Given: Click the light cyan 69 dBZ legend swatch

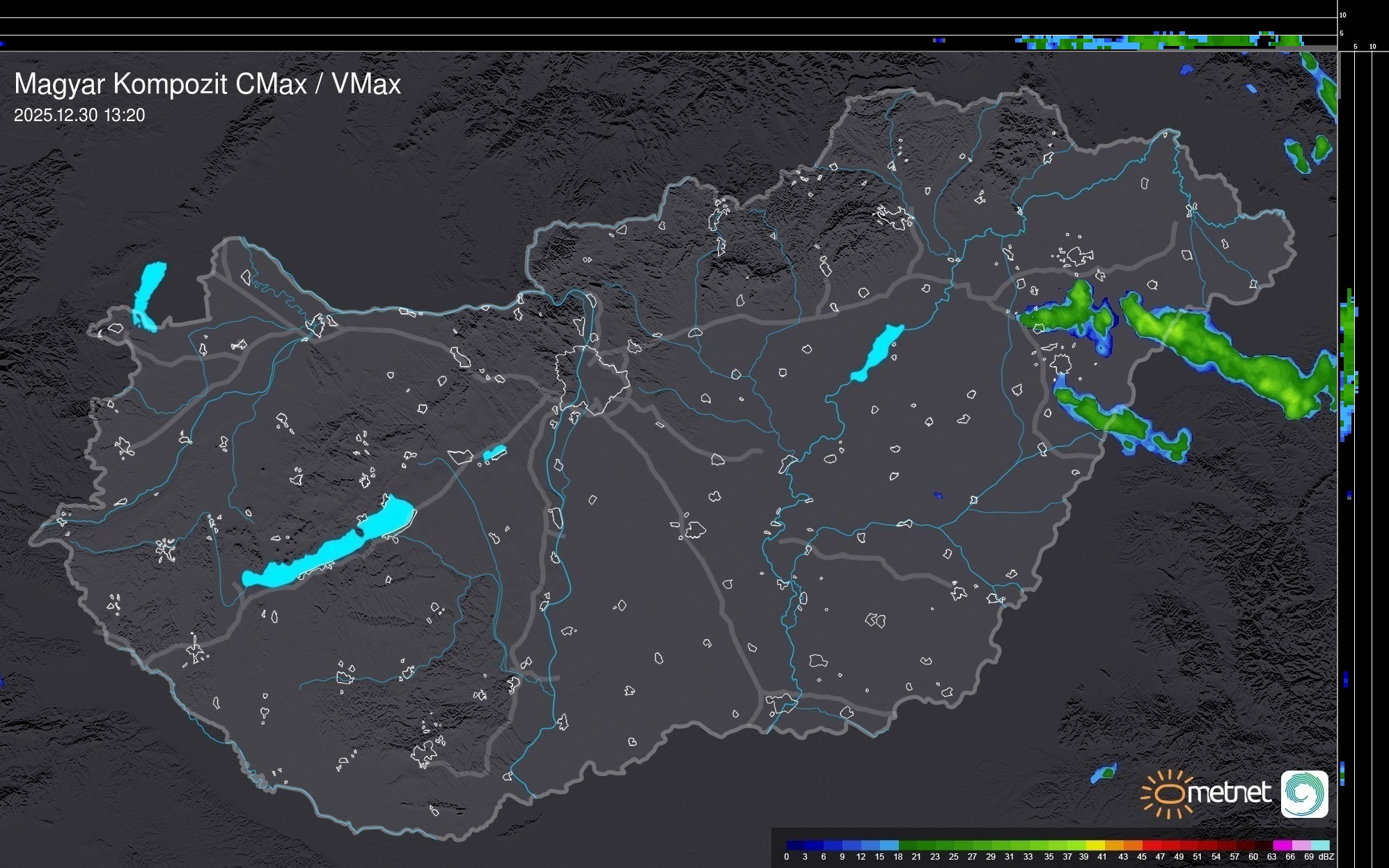Looking at the screenshot, I should pos(1319,845).
